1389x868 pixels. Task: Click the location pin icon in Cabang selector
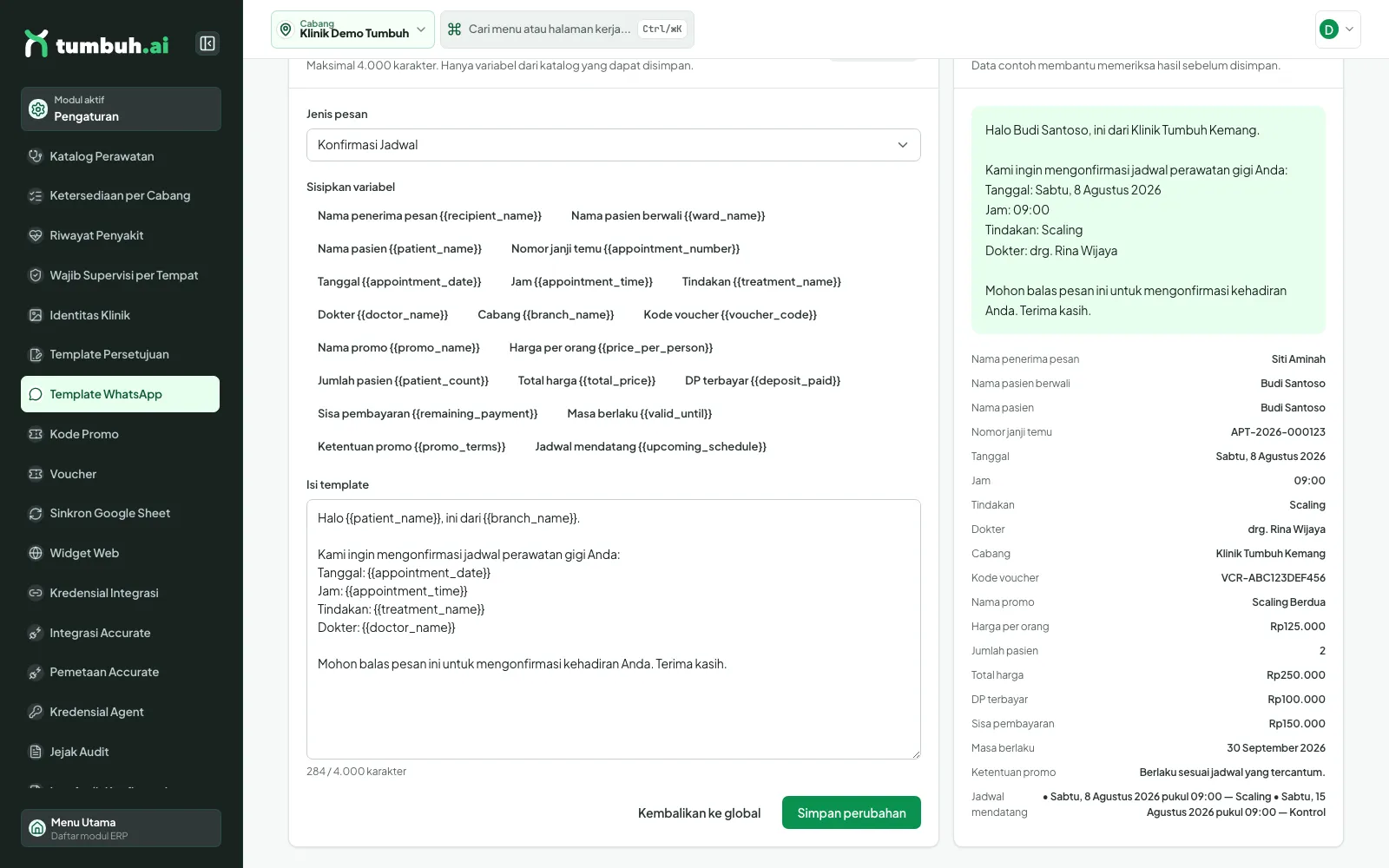pos(286,30)
